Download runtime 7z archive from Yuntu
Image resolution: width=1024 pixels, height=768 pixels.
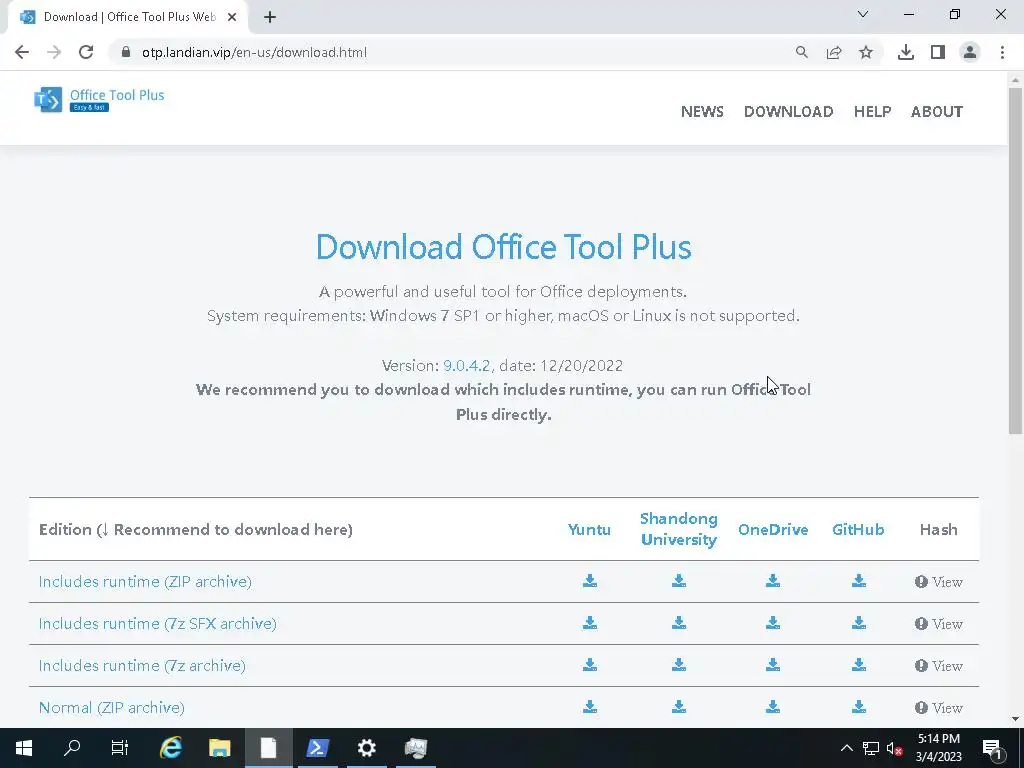click(x=590, y=665)
